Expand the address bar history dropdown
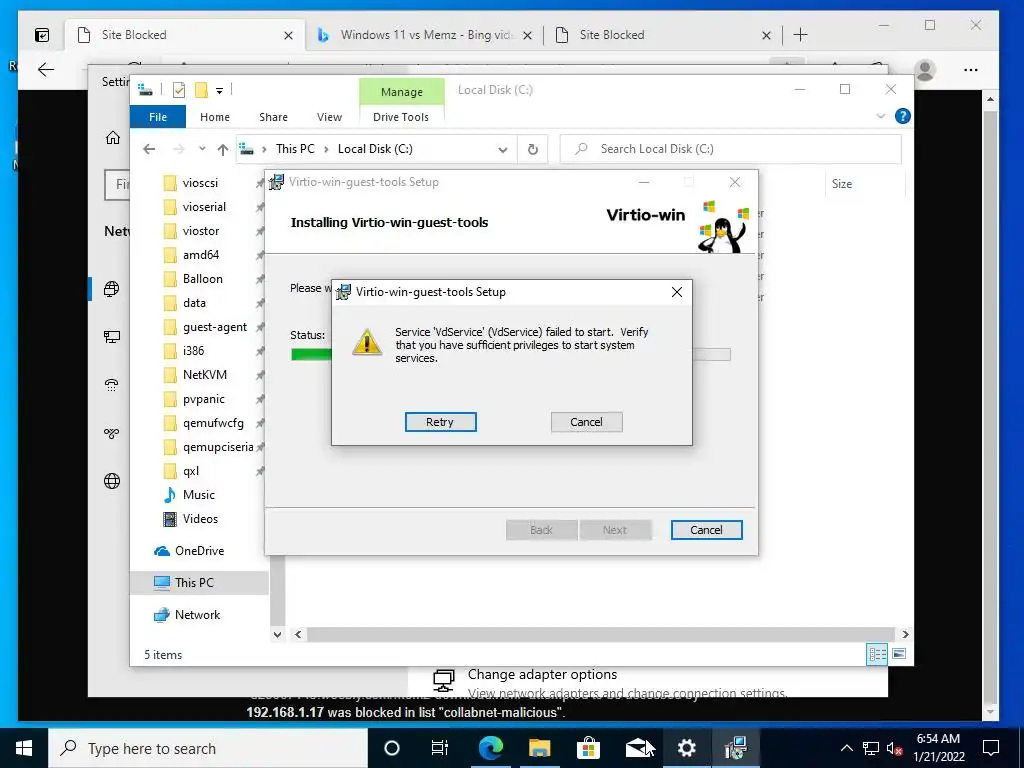Viewport: 1024px width, 768px height. tap(502, 150)
